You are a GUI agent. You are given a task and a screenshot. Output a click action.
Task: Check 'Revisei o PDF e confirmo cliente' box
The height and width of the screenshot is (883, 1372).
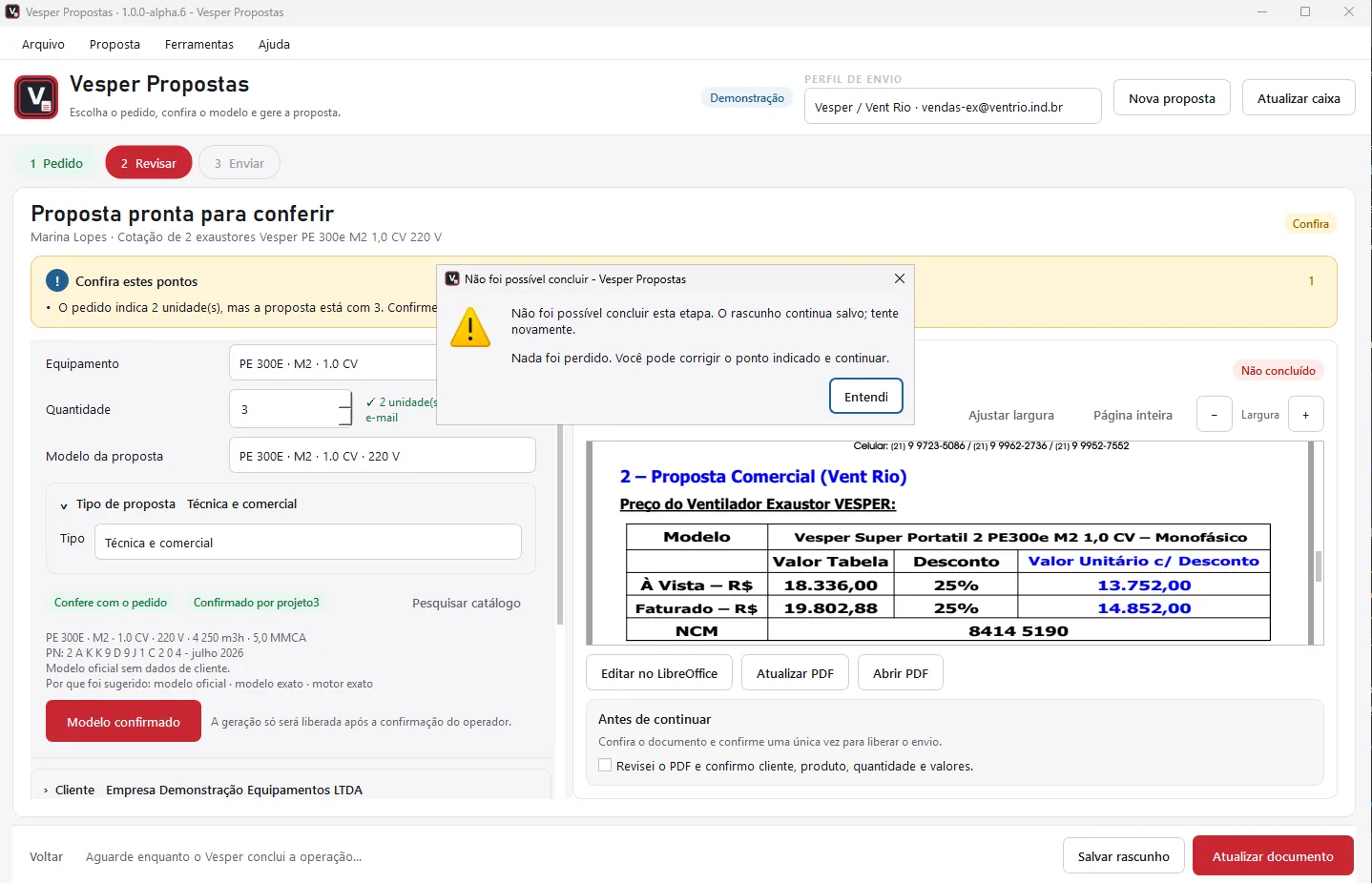(605, 765)
